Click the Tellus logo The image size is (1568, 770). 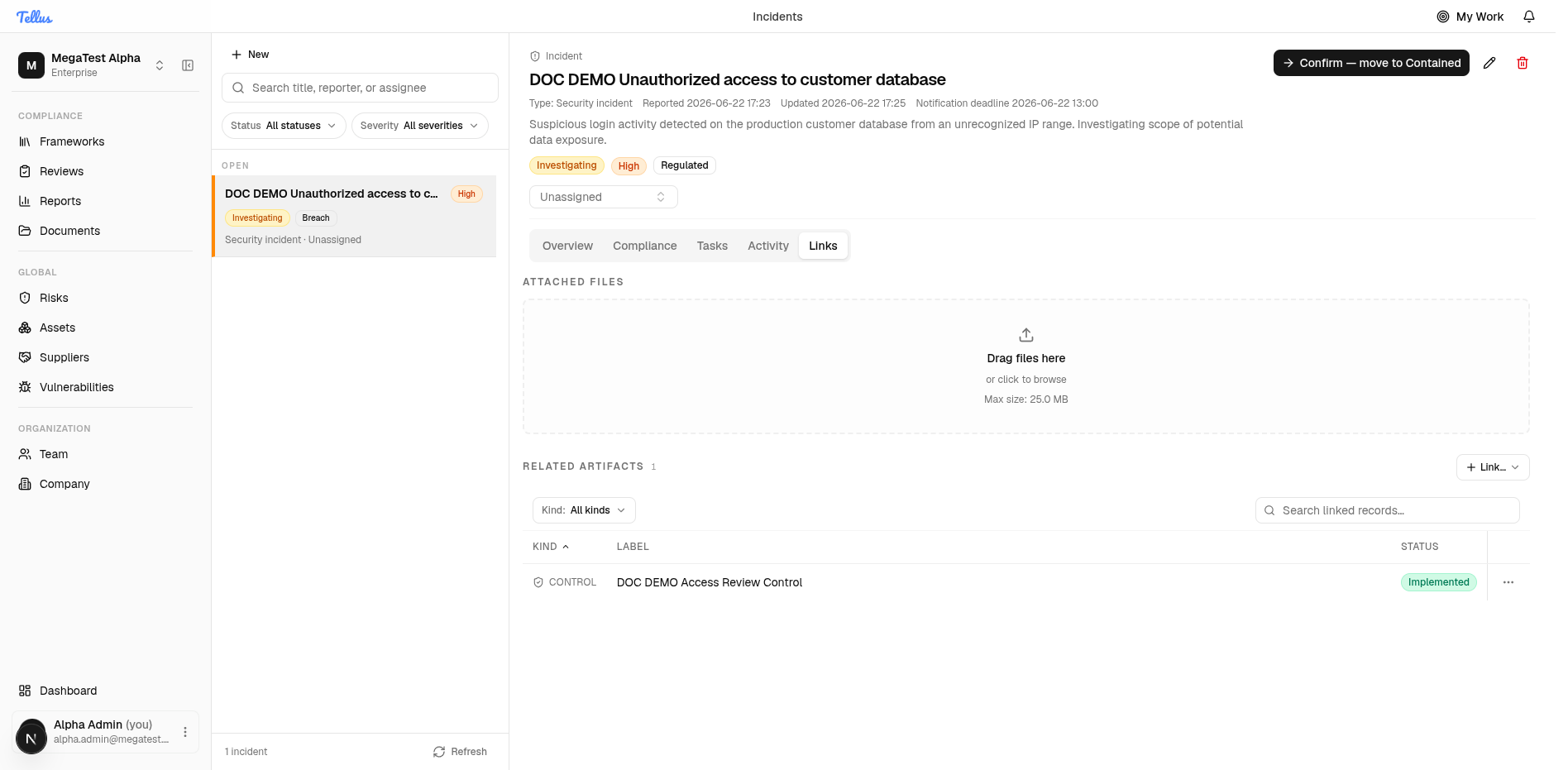click(34, 17)
